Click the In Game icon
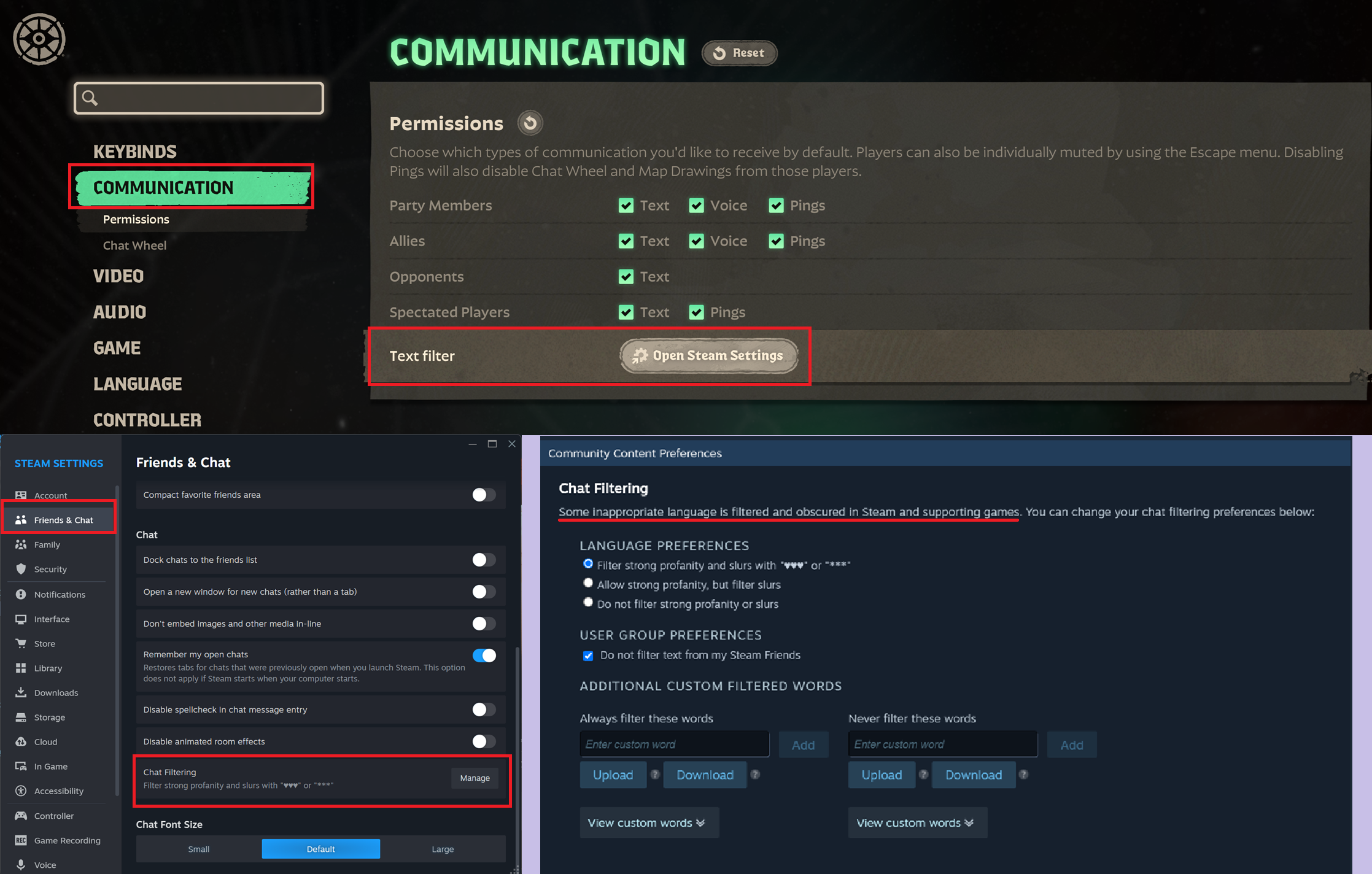The width and height of the screenshot is (1372, 874). (x=21, y=766)
